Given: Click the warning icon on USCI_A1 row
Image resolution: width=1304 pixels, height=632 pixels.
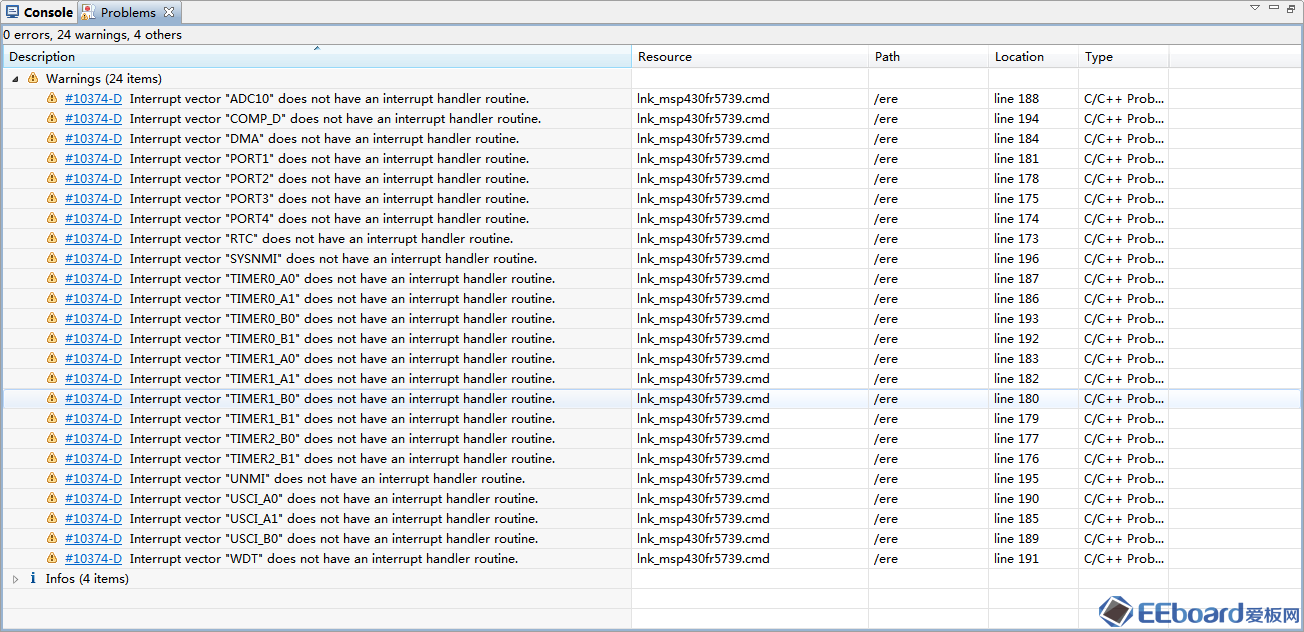Looking at the screenshot, I should [52, 518].
